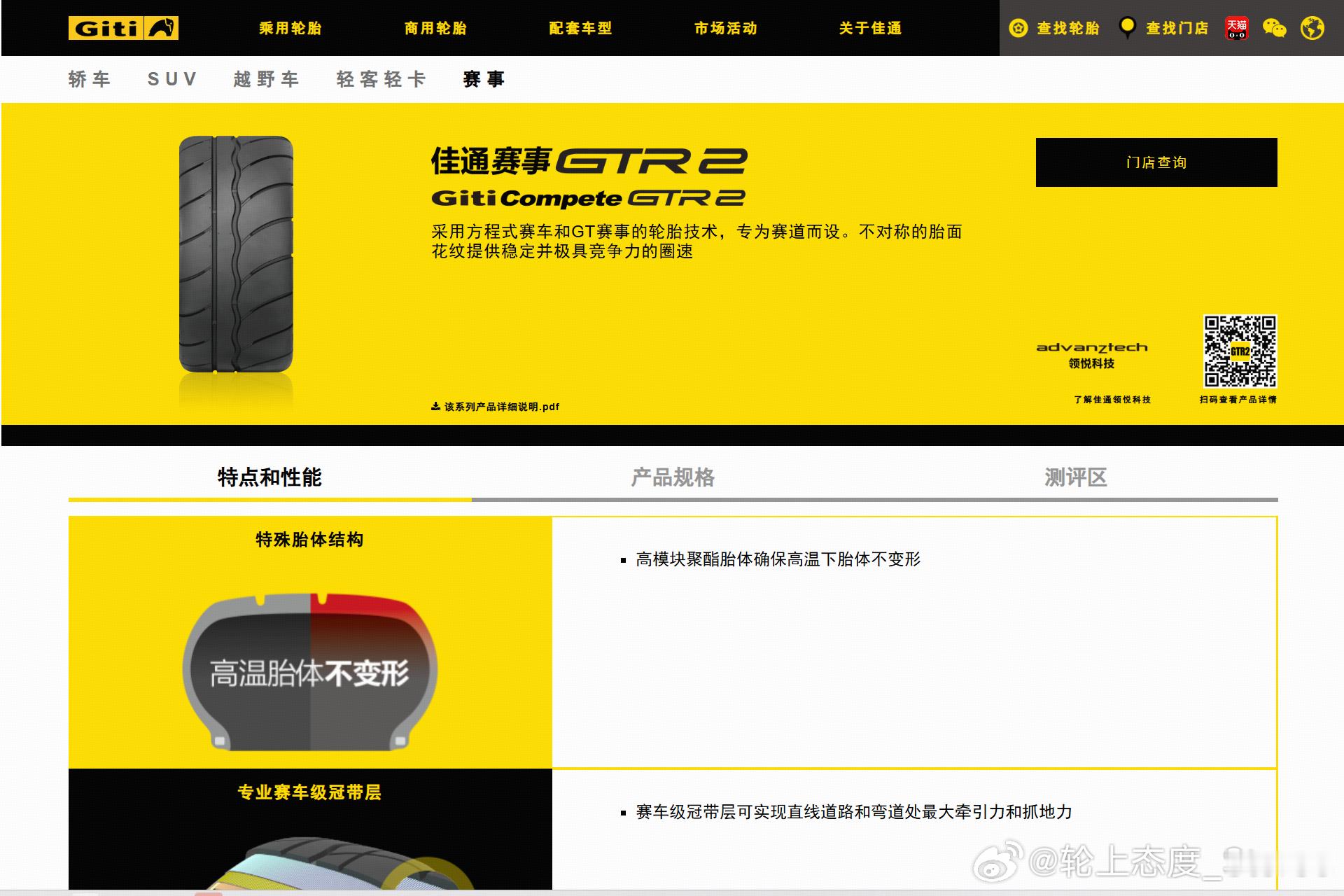This screenshot has width=1344, height=896.
Task: Select the 越野车 category
Action: point(267,79)
